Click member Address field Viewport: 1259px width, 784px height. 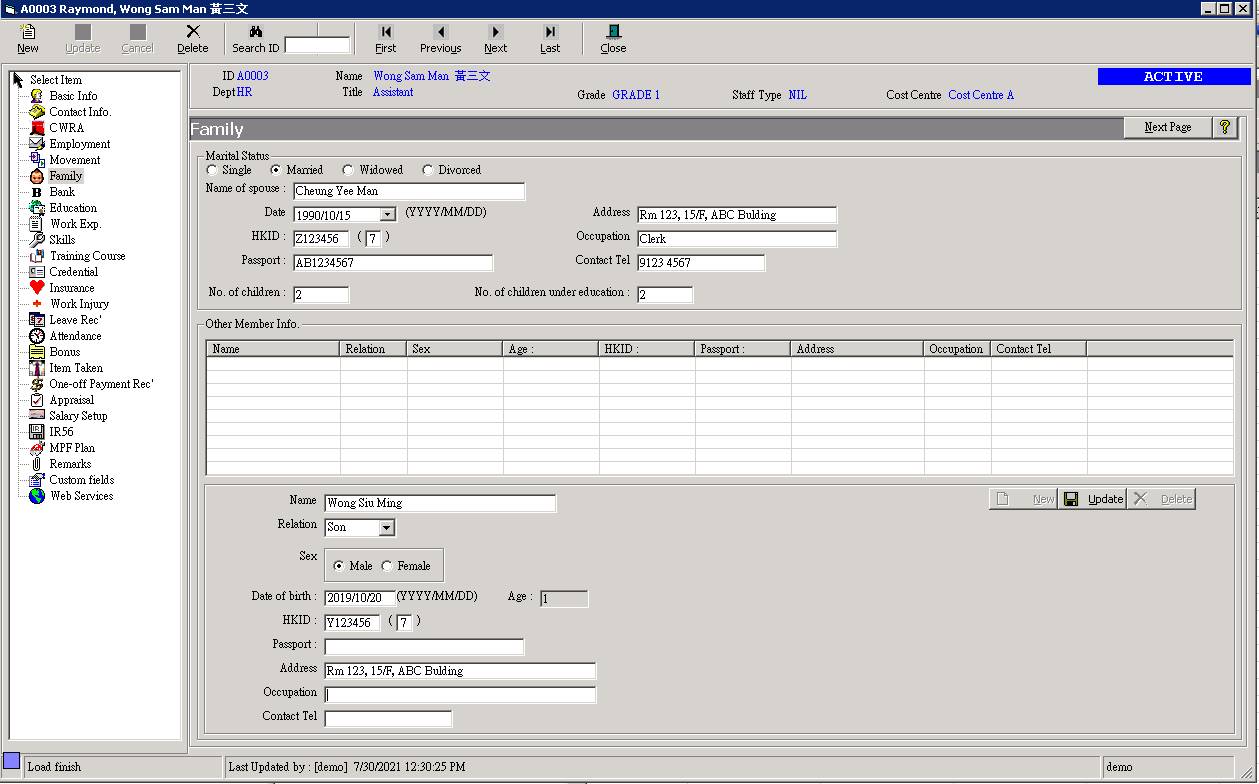coord(460,671)
